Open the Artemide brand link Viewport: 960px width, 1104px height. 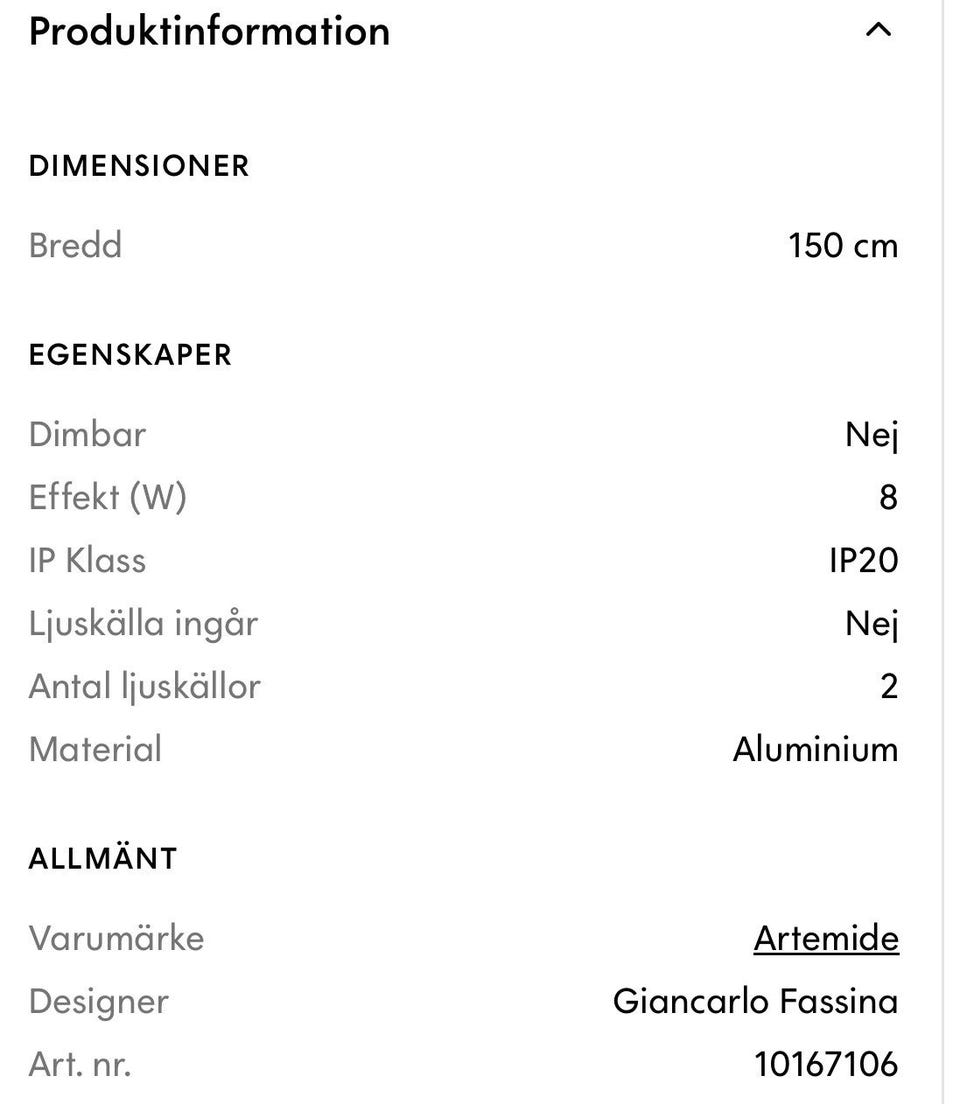coord(826,938)
